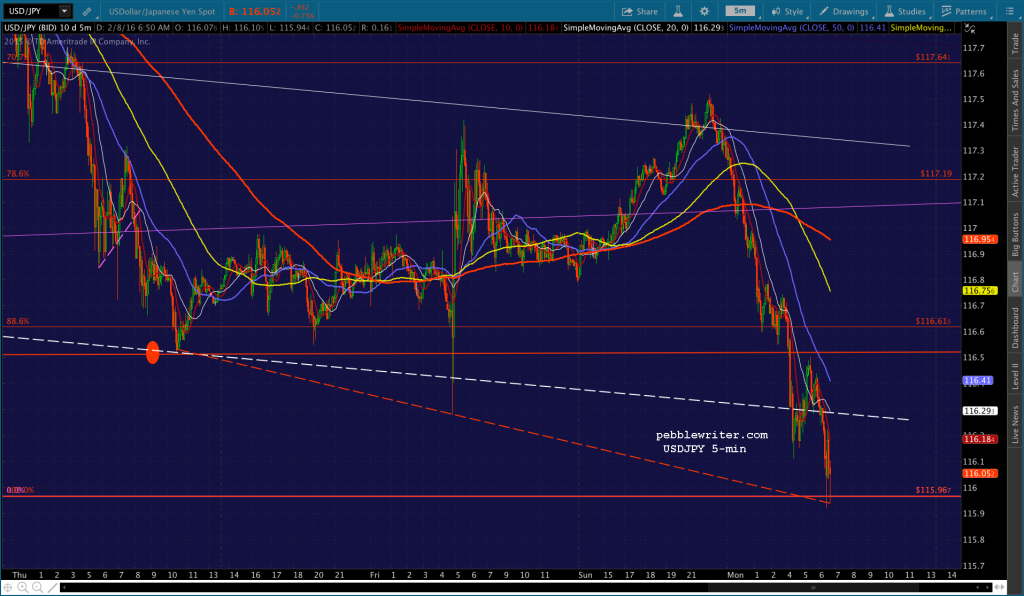Select the Chart side tab

1016,282
